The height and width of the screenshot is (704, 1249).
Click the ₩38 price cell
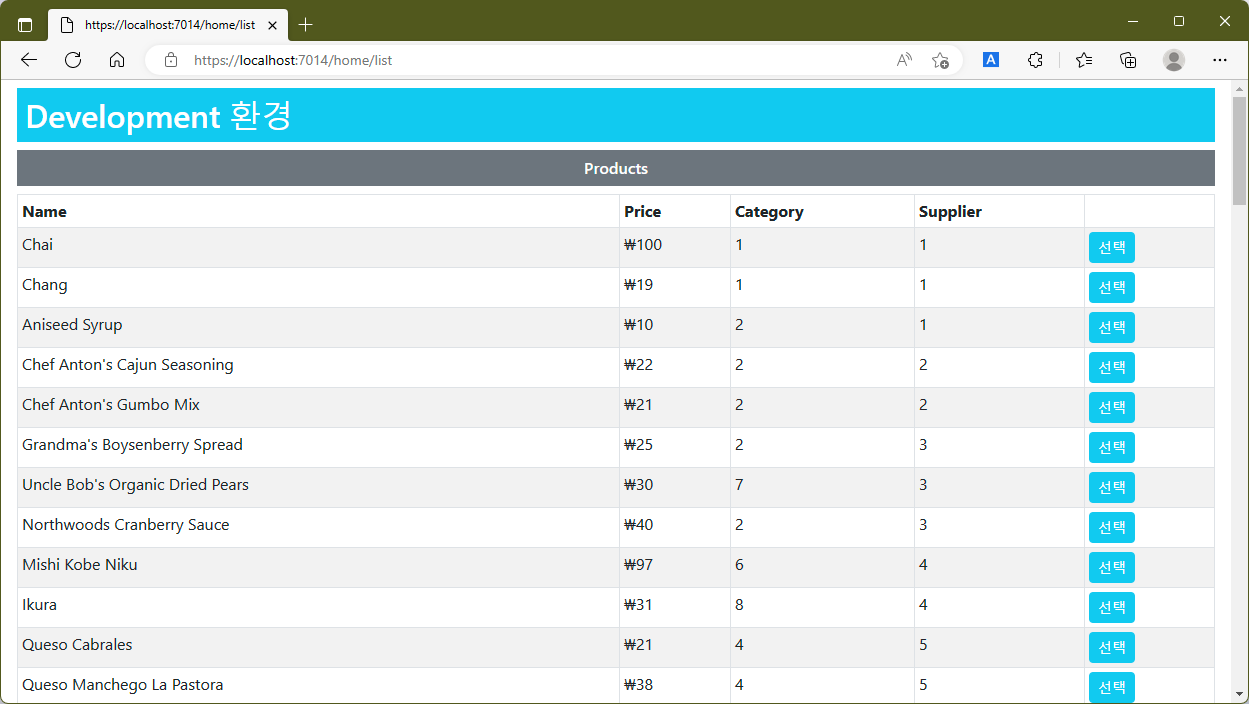click(x=675, y=686)
